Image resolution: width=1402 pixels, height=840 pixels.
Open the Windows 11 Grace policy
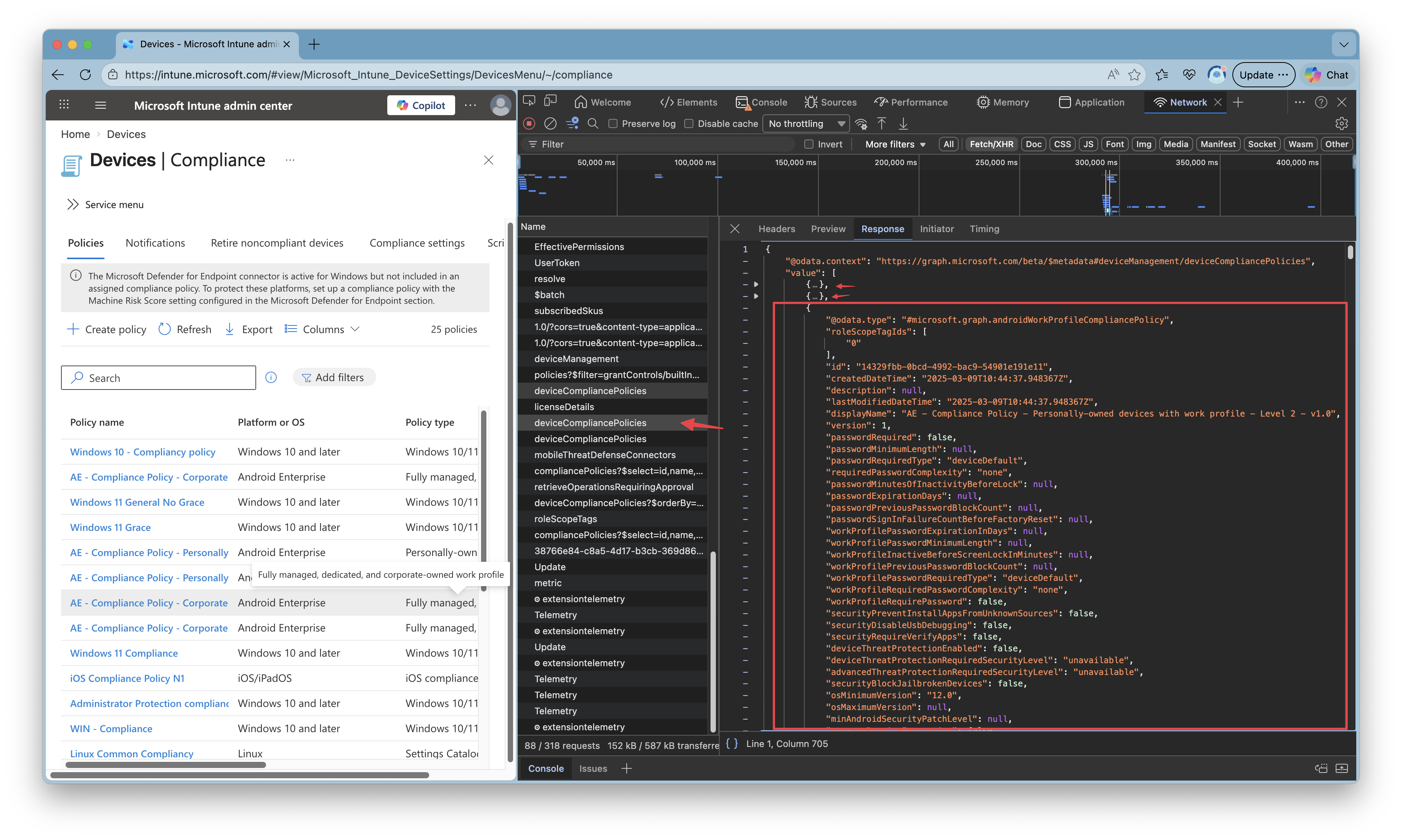(x=111, y=527)
